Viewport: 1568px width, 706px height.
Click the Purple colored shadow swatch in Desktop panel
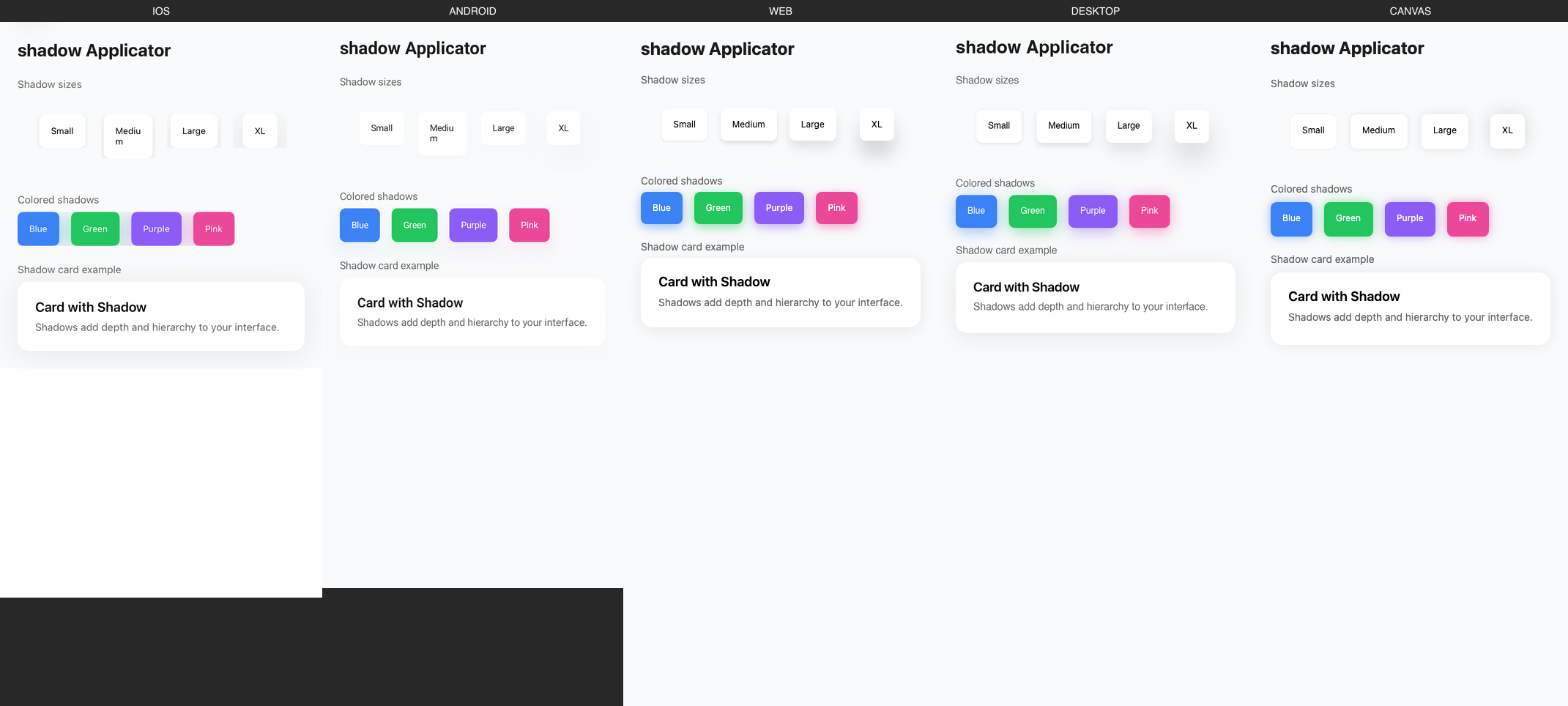[x=1093, y=211]
